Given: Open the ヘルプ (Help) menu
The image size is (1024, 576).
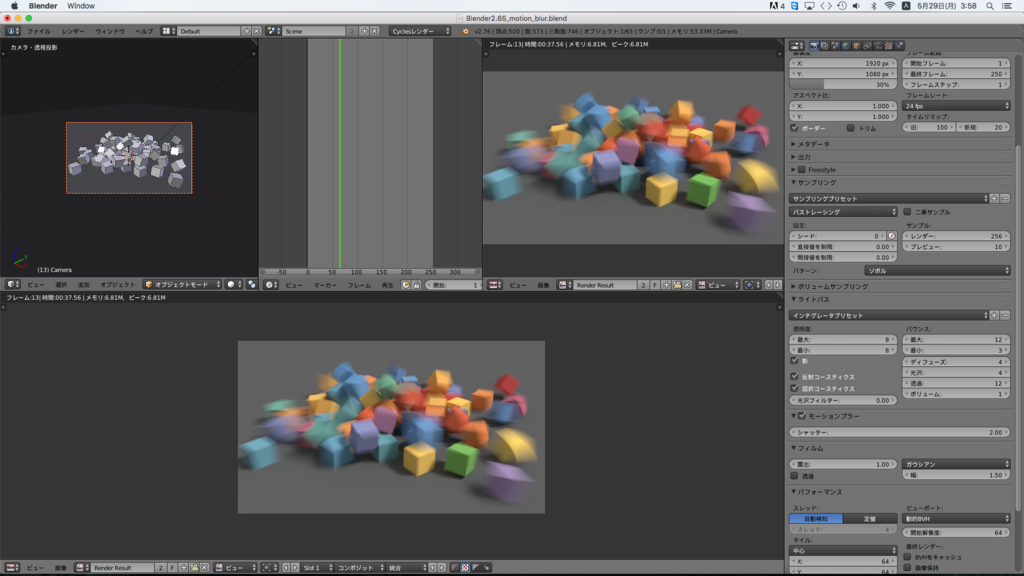Looking at the screenshot, I should click(x=144, y=31).
